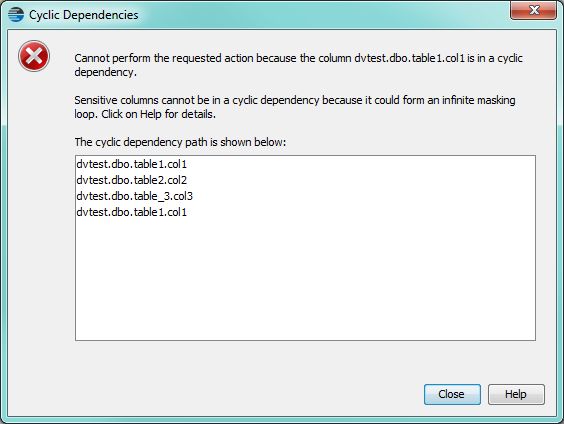
Task: Click the Cyclic Dependencies title text
Action: point(83,15)
